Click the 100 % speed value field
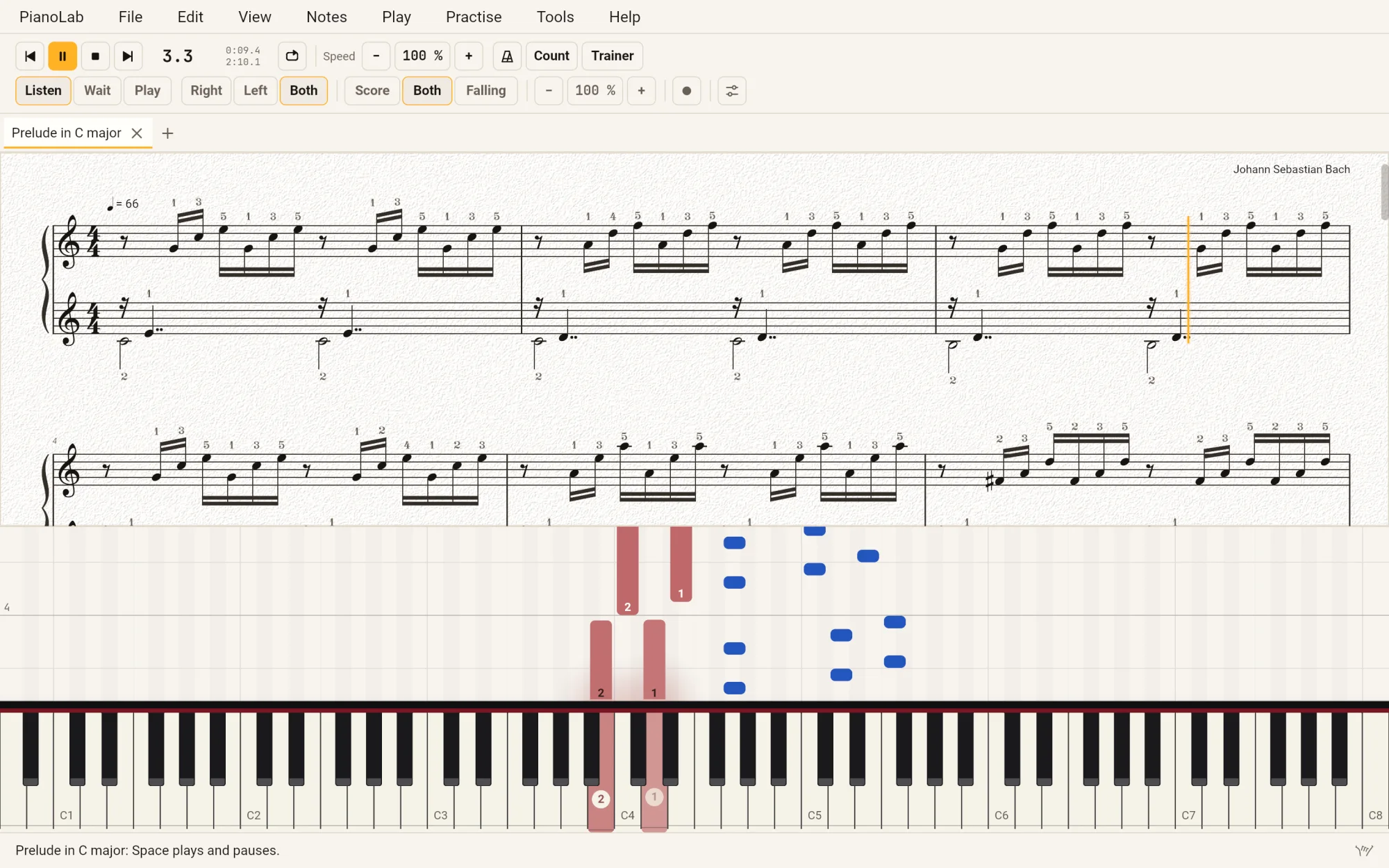 (x=422, y=56)
